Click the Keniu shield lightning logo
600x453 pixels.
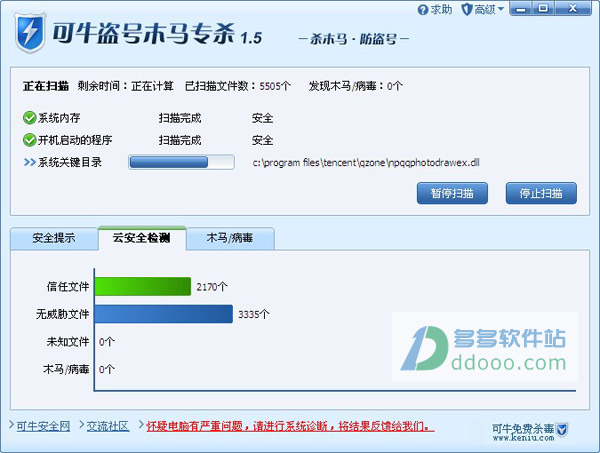31,33
